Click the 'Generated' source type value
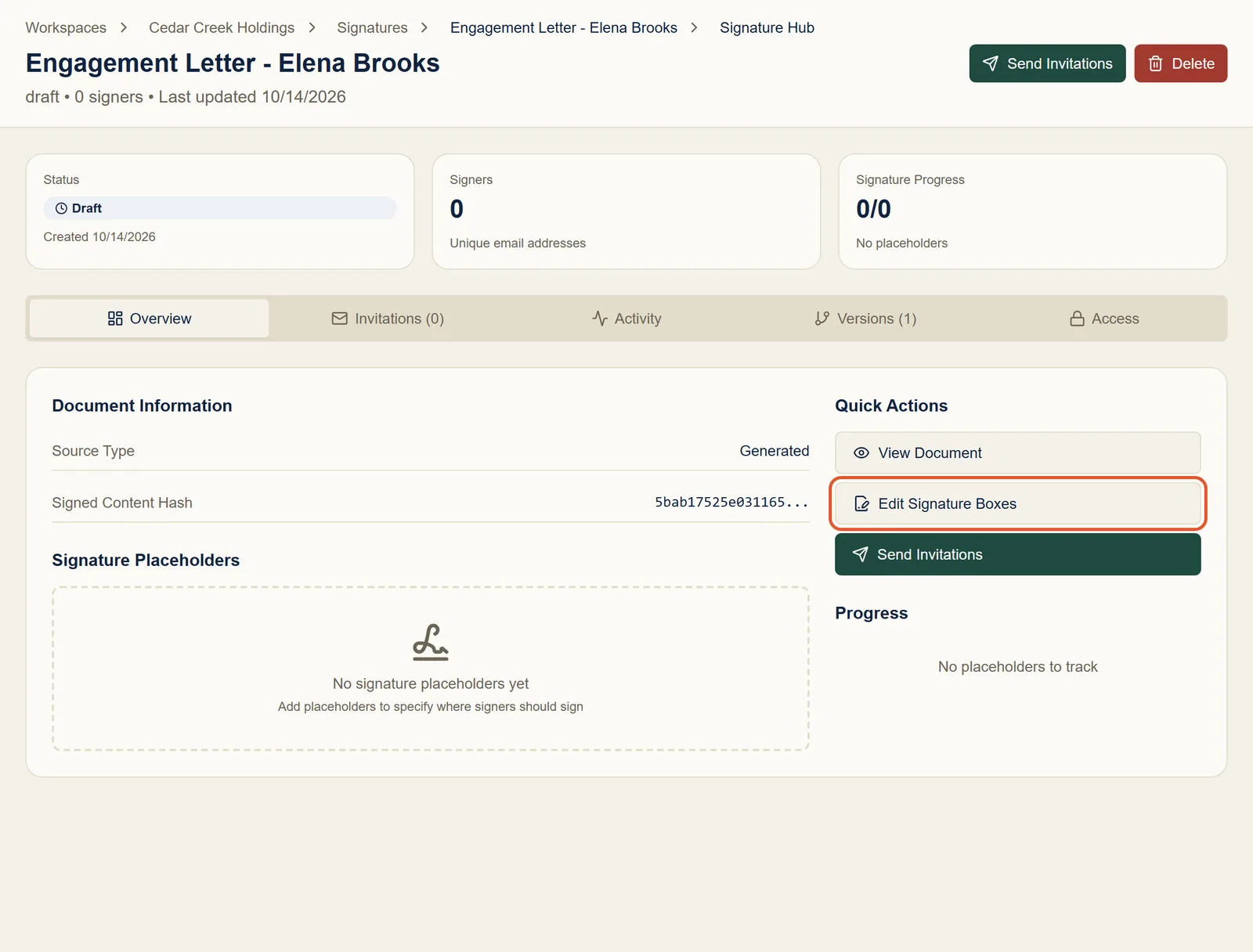The image size is (1253, 952). [775, 451]
